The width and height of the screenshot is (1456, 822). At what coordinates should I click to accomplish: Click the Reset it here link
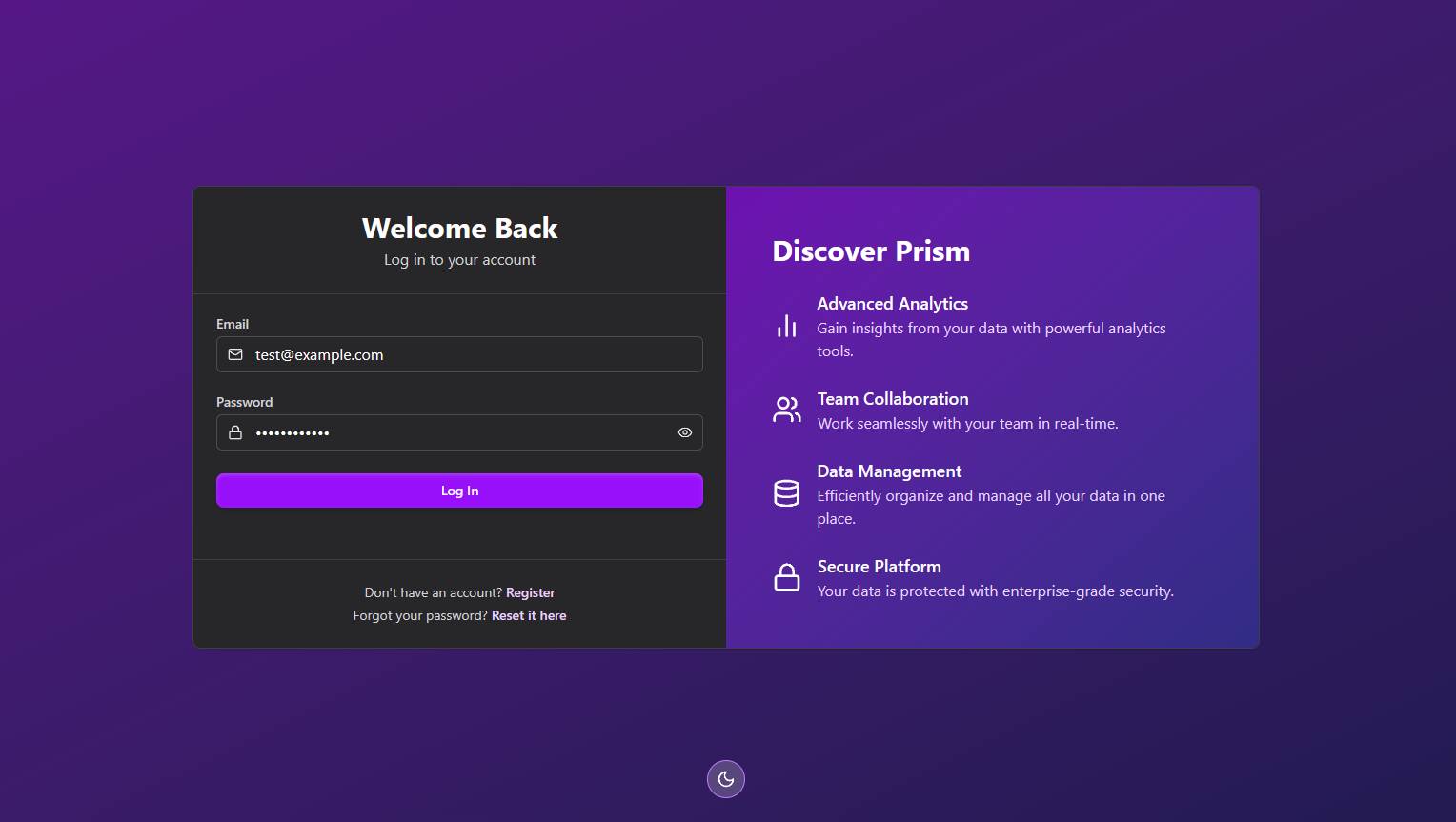[x=529, y=615]
